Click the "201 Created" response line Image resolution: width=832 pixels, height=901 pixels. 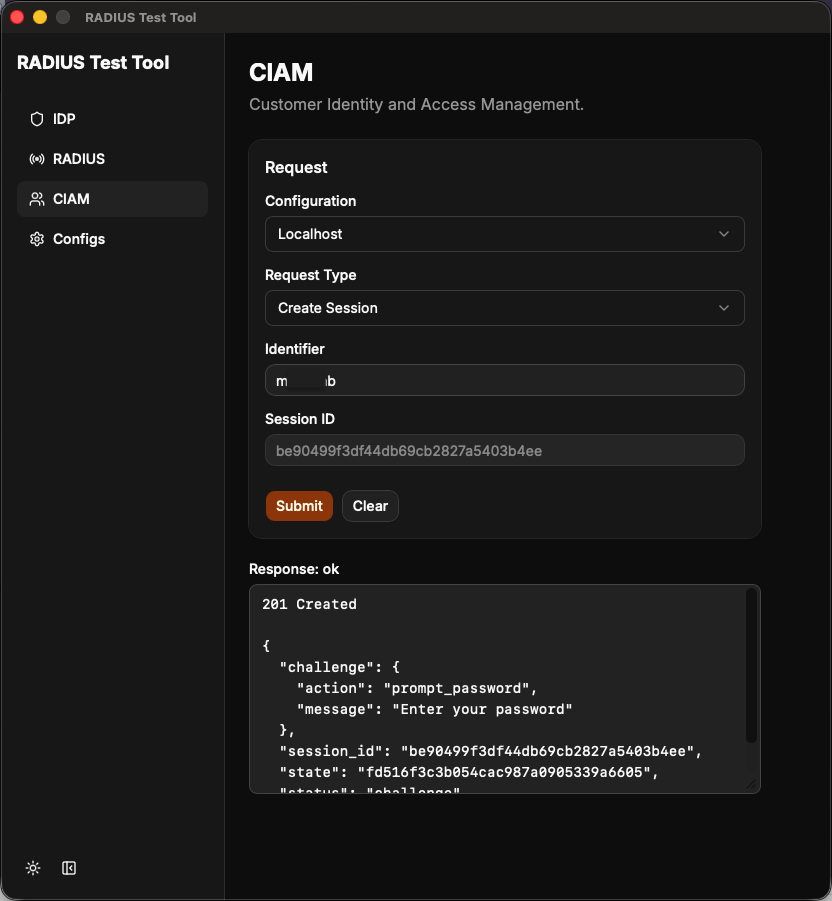click(x=310, y=604)
